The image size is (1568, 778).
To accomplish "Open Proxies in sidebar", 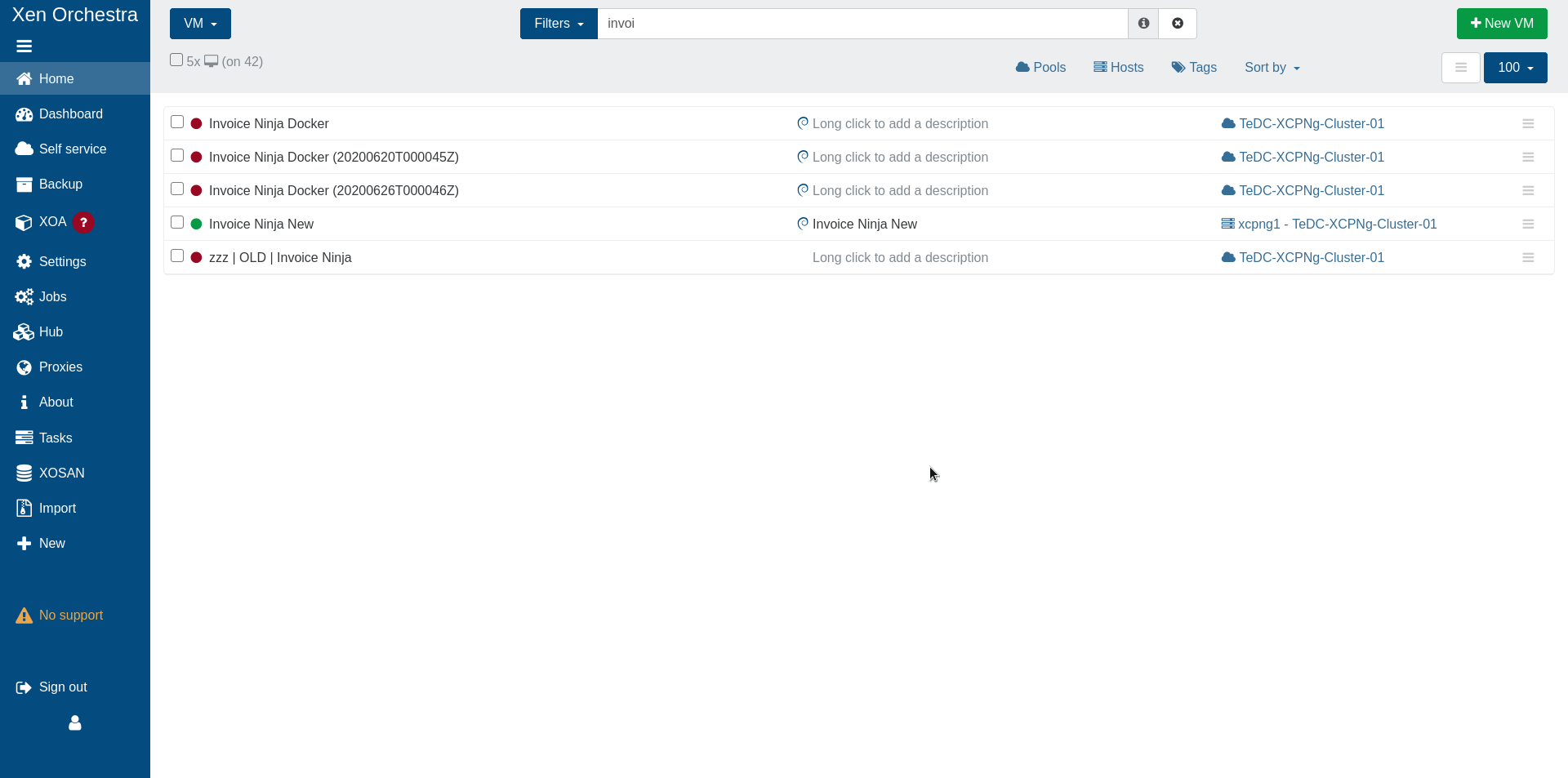I will coord(75,367).
